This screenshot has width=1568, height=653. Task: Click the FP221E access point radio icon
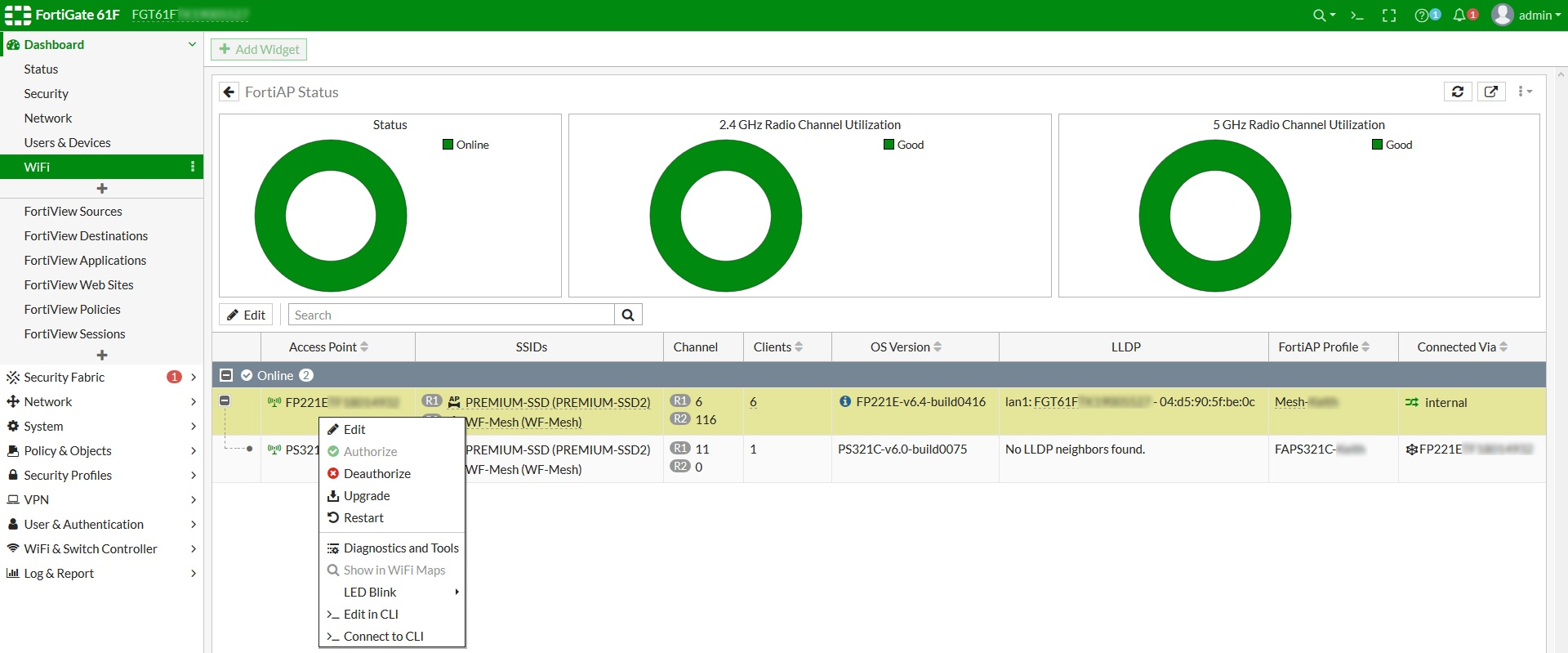click(274, 402)
